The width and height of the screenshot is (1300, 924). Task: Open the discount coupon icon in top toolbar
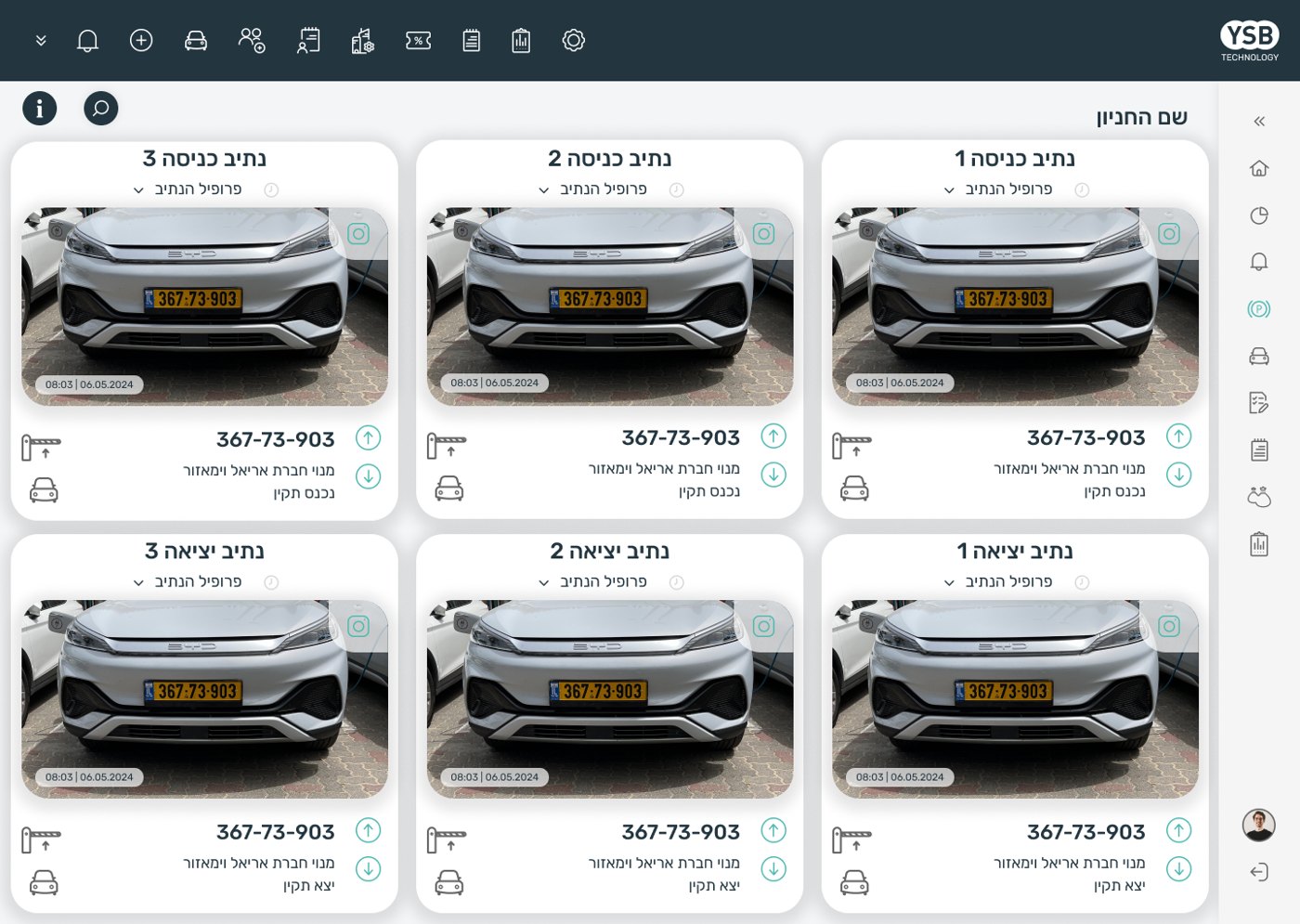pos(419,41)
